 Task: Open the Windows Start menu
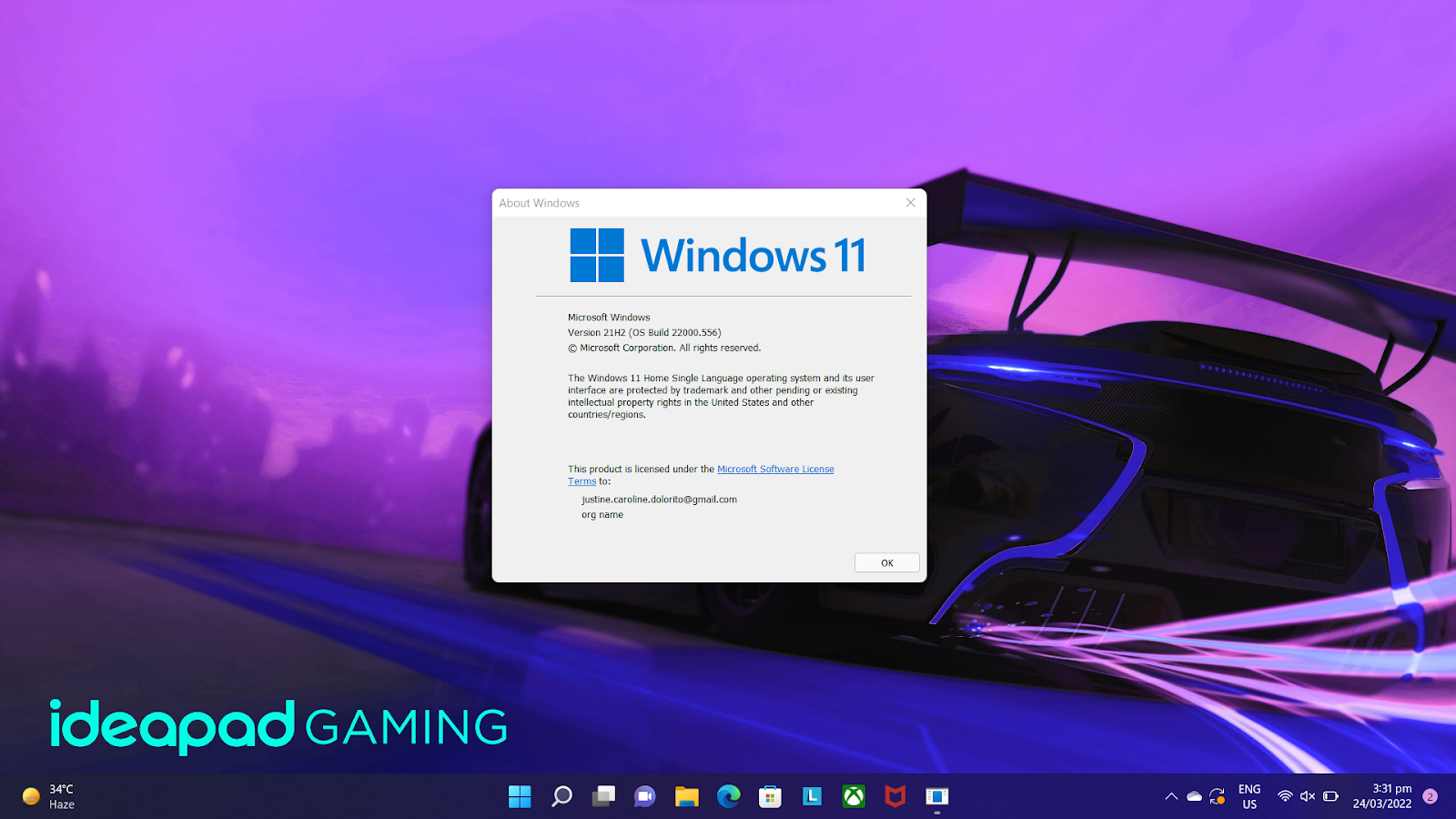point(520,796)
